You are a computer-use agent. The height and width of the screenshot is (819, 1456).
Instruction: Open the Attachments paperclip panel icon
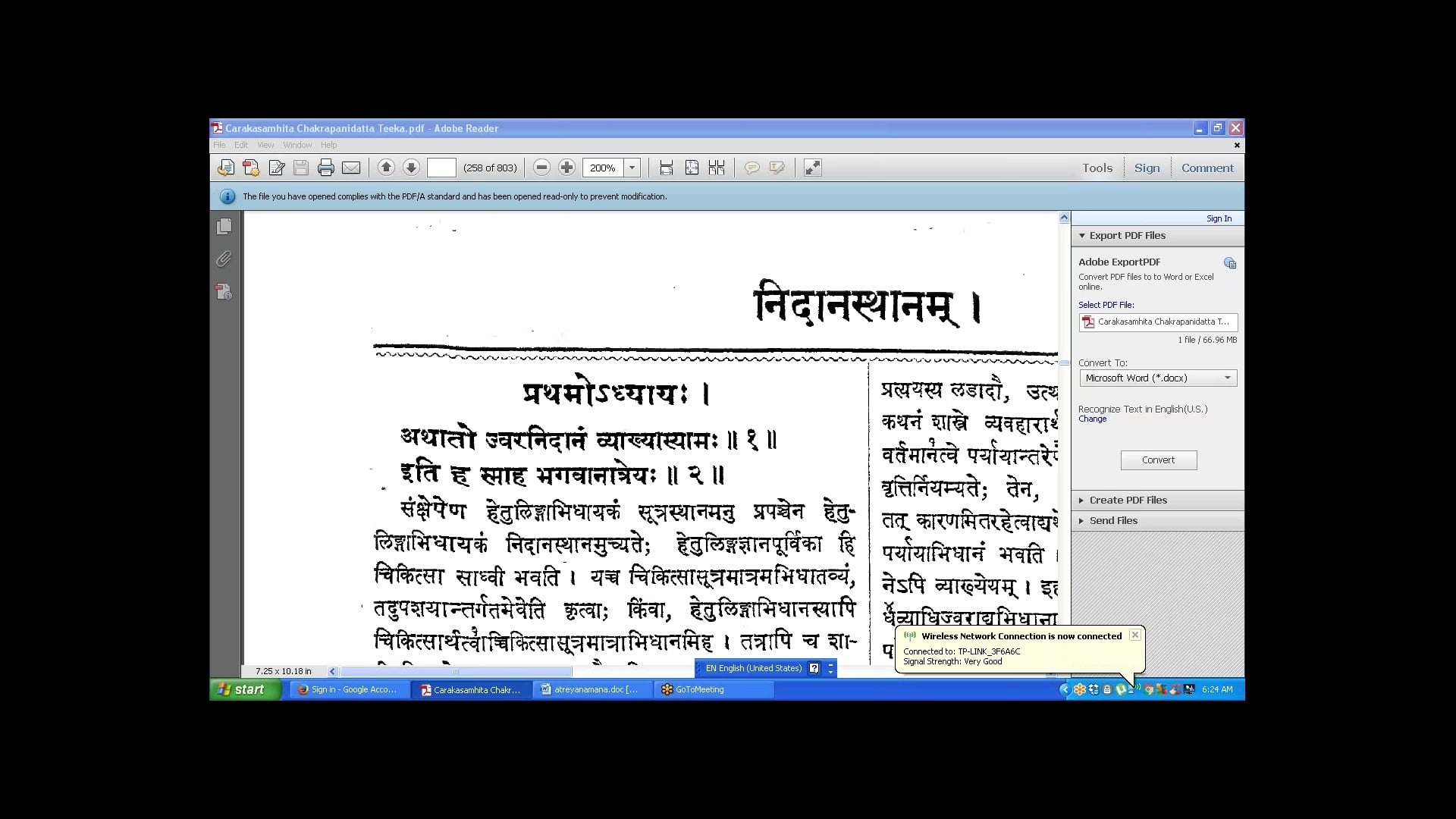(x=224, y=259)
